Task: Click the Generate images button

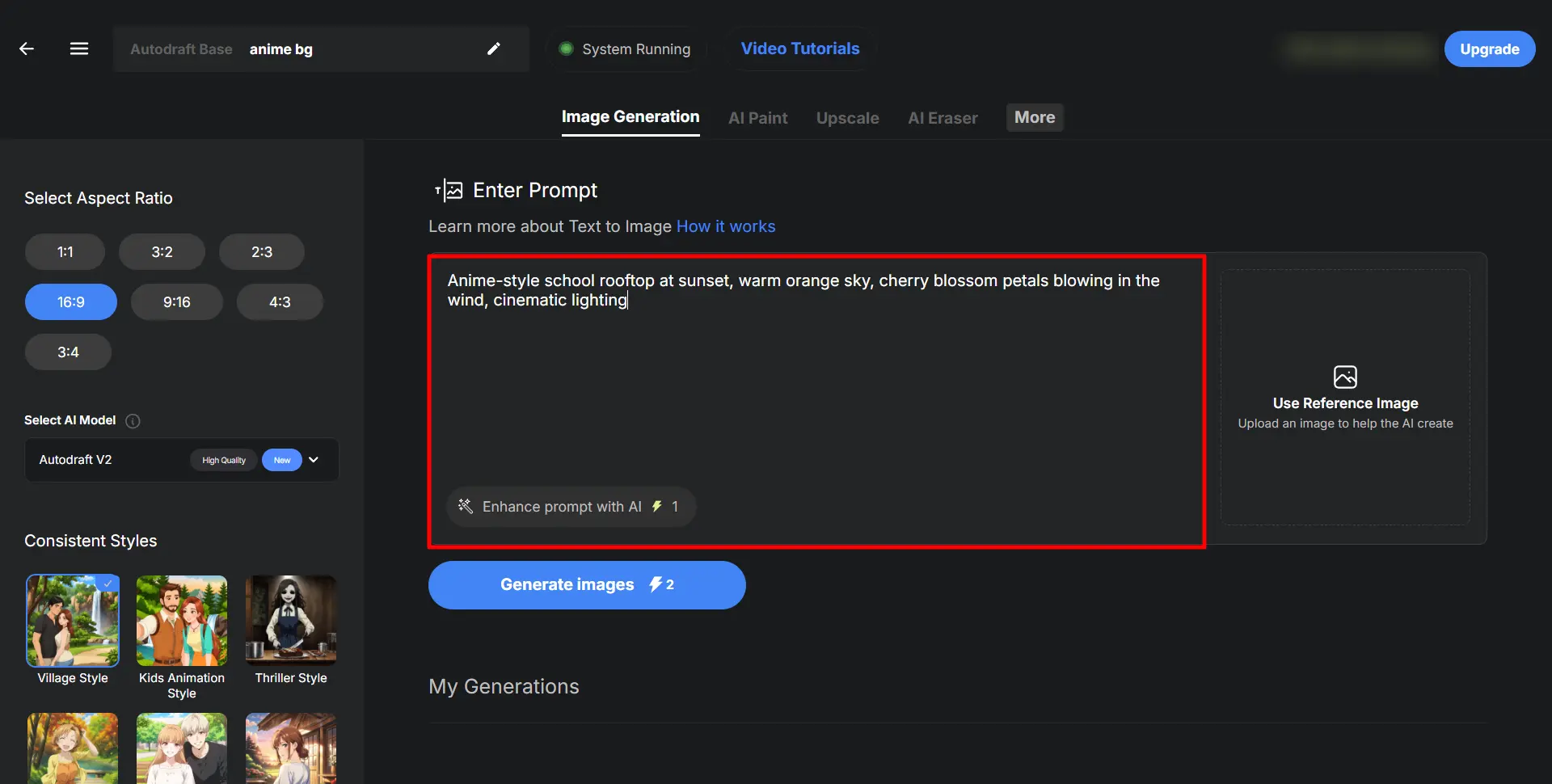Action: (587, 585)
